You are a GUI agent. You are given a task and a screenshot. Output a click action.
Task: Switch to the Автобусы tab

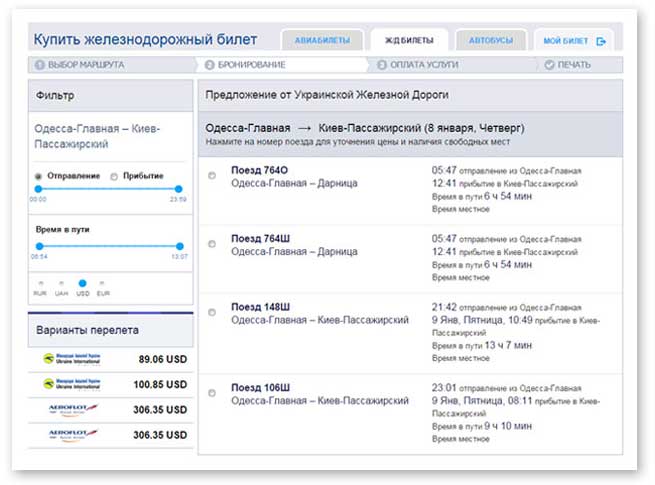tap(491, 41)
